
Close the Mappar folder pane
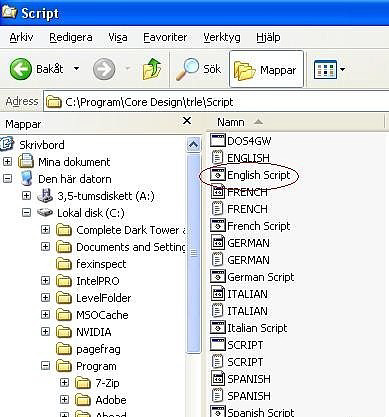[x=187, y=120]
